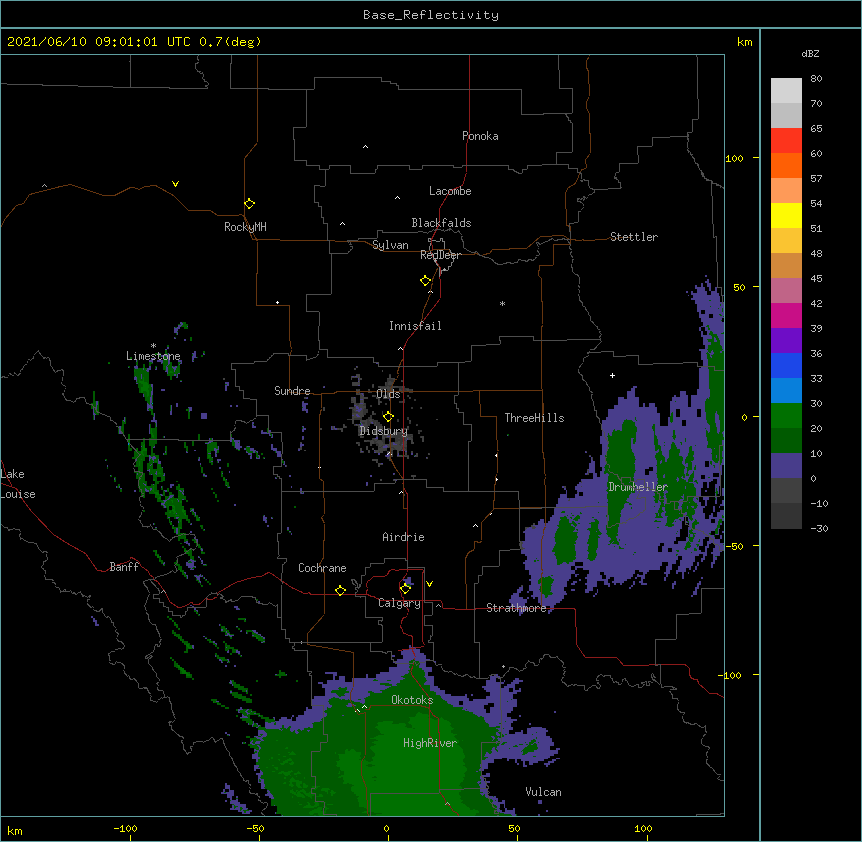The height and width of the screenshot is (842, 862).
Task: Click the Ponoka city label
Action: coord(480,136)
